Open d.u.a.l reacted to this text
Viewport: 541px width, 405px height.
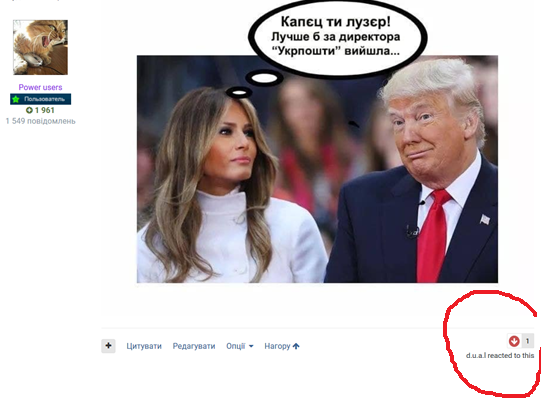pos(500,356)
